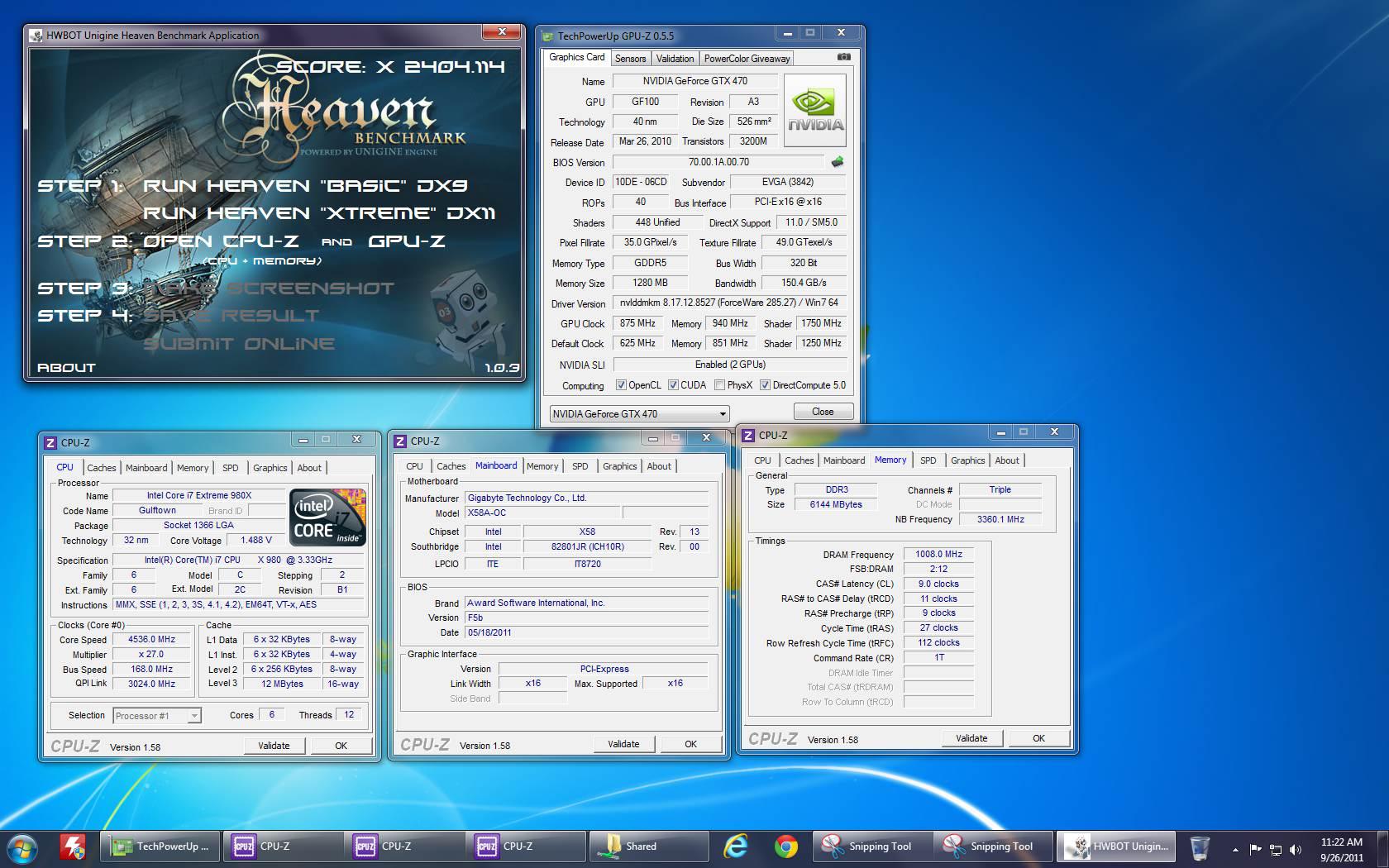Click the NB Frequency value 3360.1 MHz
This screenshot has width=1389, height=868.
pyautogui.click(x=1000, y=520)
